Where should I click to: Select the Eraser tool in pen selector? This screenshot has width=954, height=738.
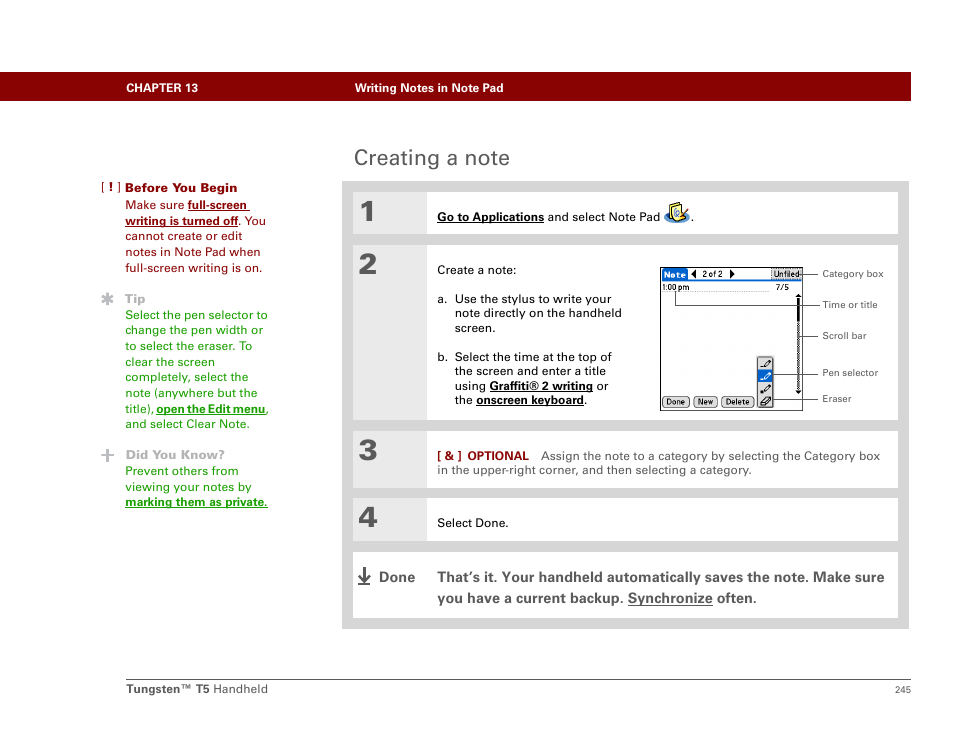coord(765,401)
